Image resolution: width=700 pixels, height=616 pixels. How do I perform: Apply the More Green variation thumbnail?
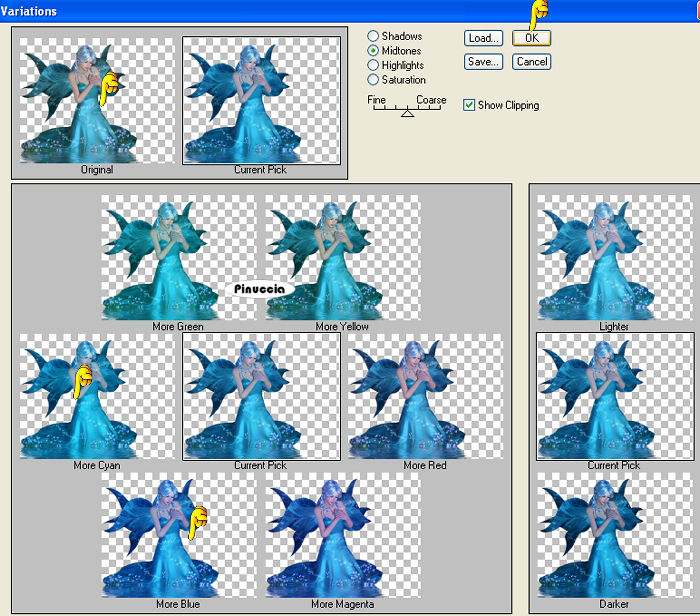pyautogui.click(x=179, y=257)
